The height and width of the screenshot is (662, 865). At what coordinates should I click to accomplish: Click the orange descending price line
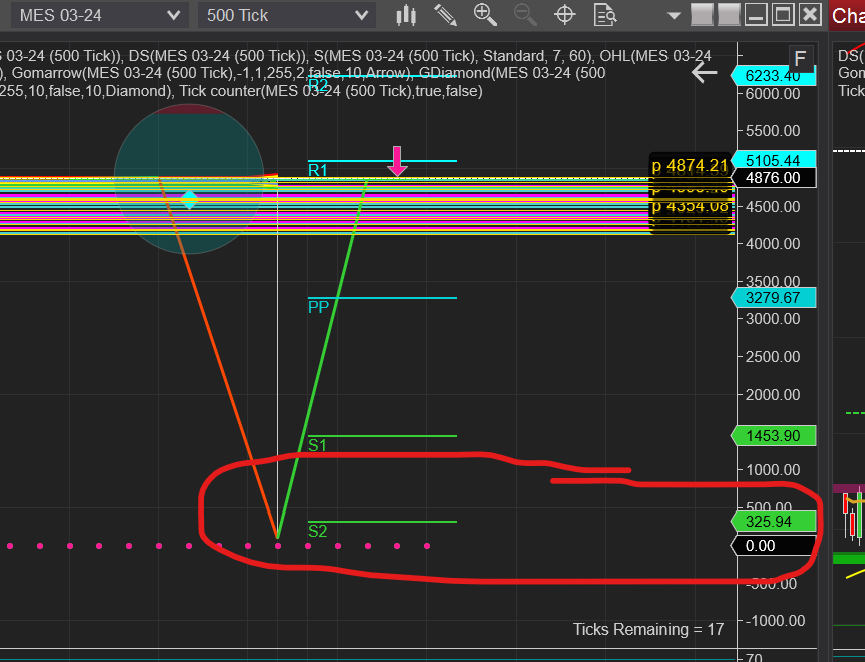218,359
